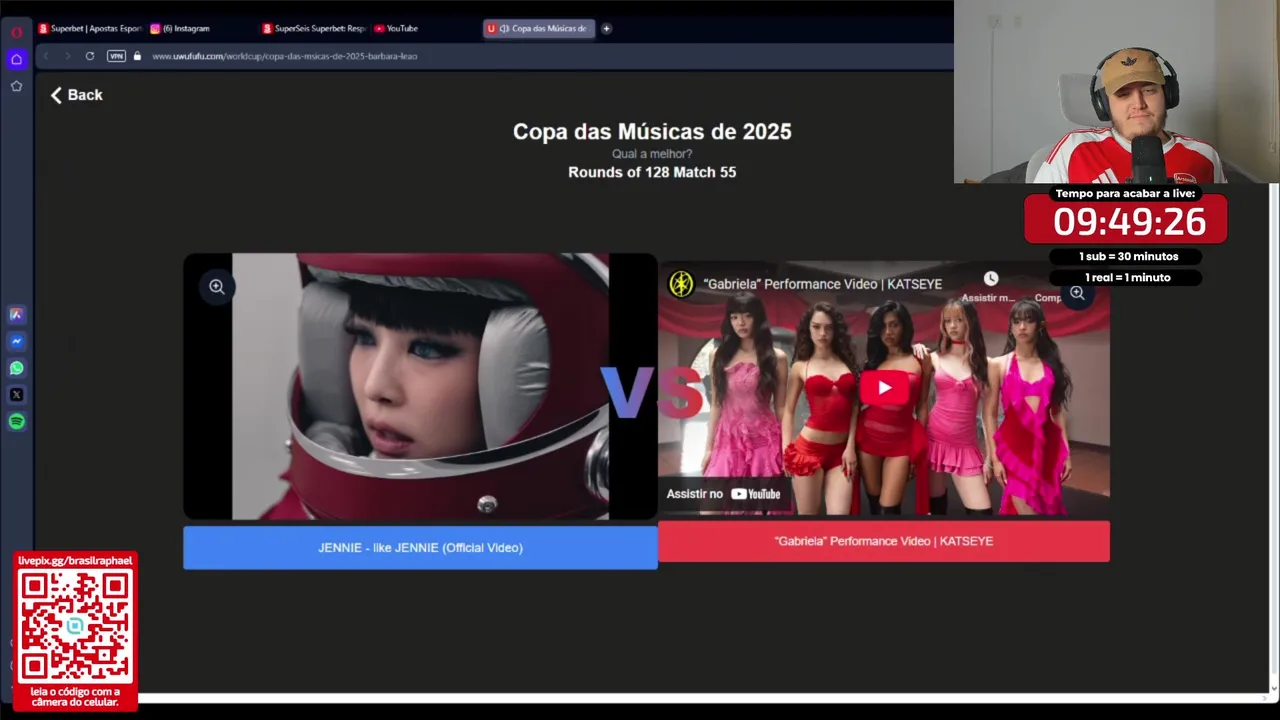Screen dimensions: 1280x720
Task: Select the Copa das Músicas tab
Action: 538,28
